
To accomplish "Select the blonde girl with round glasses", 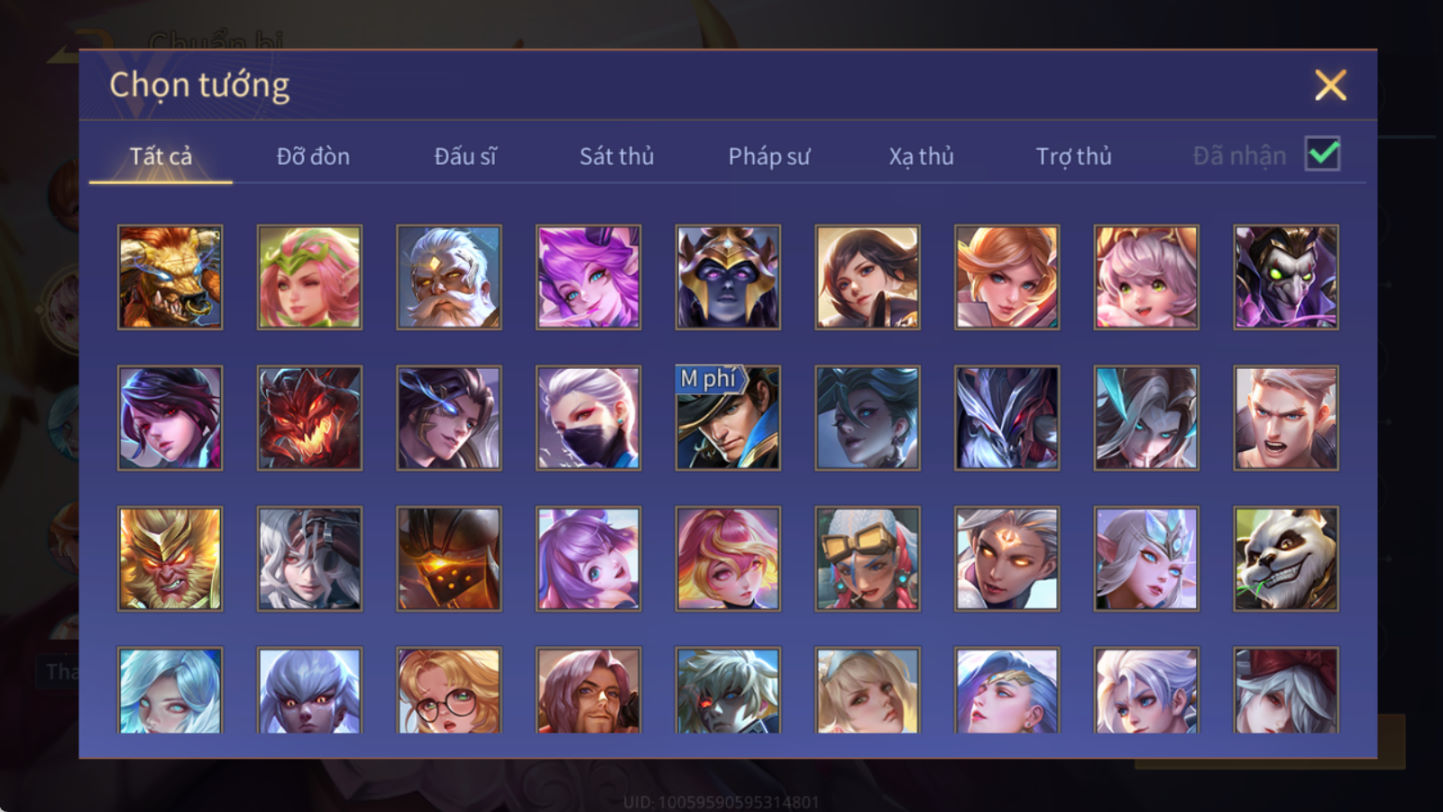I will pyautogui.click(x=449, y=691).
